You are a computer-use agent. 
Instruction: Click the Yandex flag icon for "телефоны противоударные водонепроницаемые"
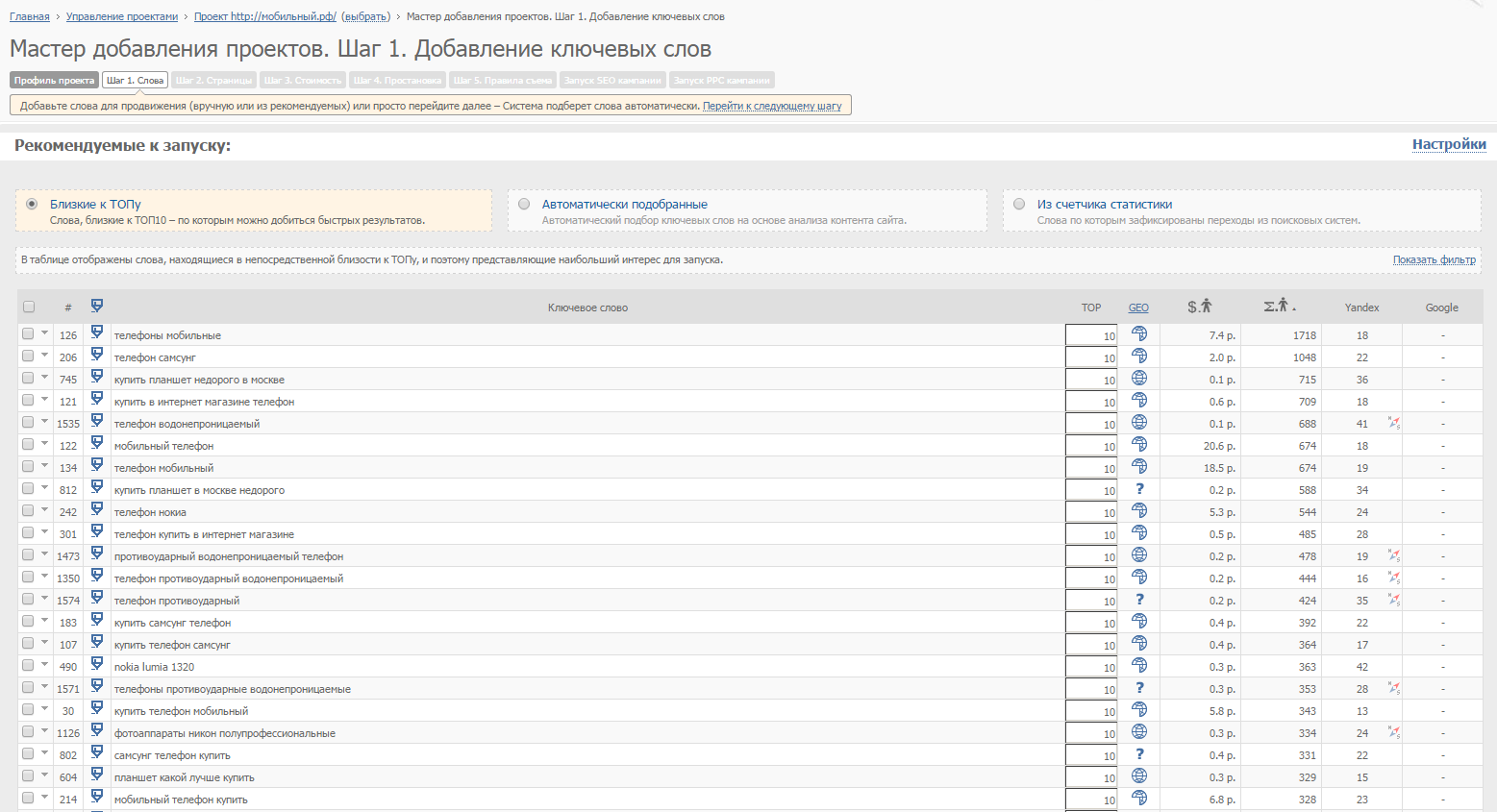pos(1394,688)
